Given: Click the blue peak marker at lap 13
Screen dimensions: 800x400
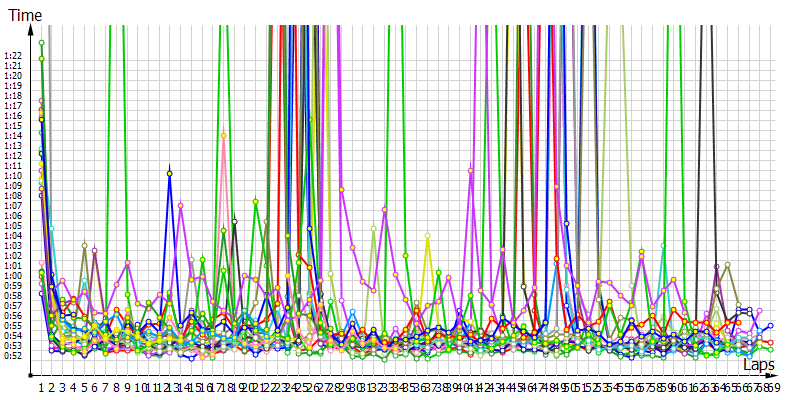Looking at the screenshot, I should tap(170, 174).
